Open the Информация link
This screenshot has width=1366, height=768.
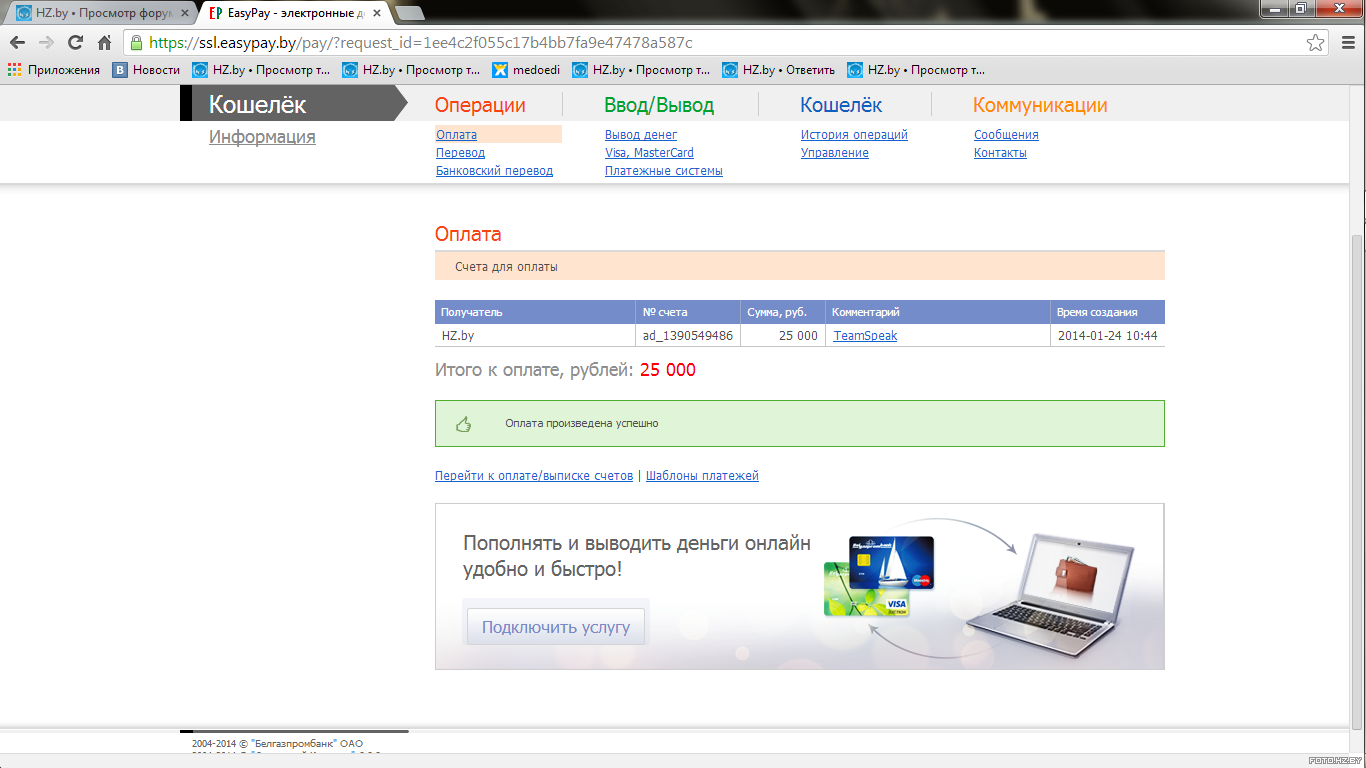point(262,137)
